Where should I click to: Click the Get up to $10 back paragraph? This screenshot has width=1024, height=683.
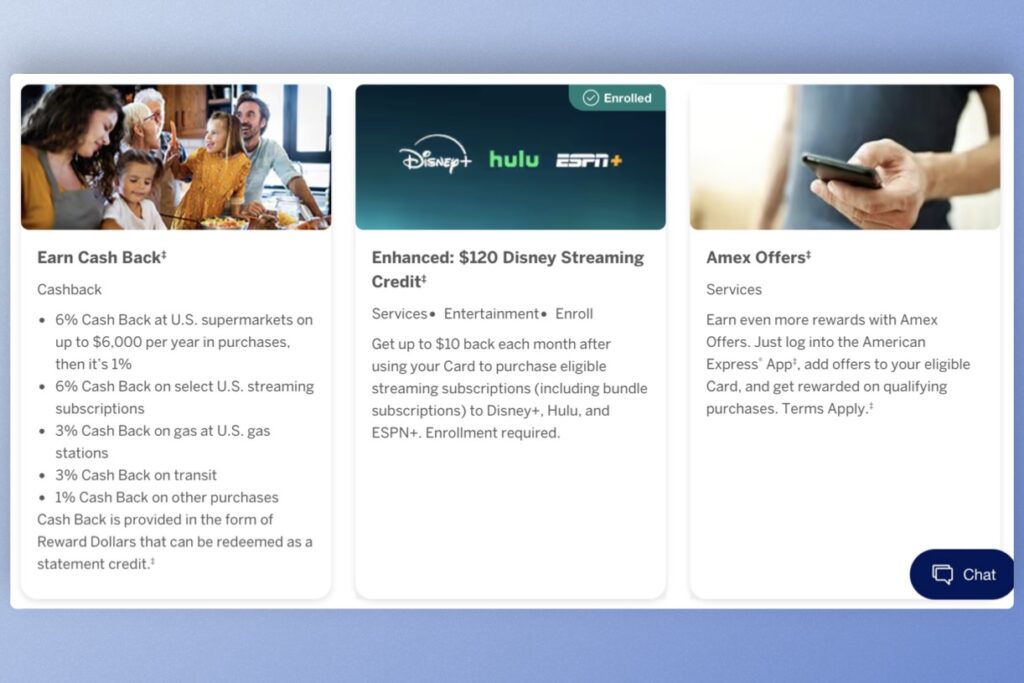click(x=509, y=388)
